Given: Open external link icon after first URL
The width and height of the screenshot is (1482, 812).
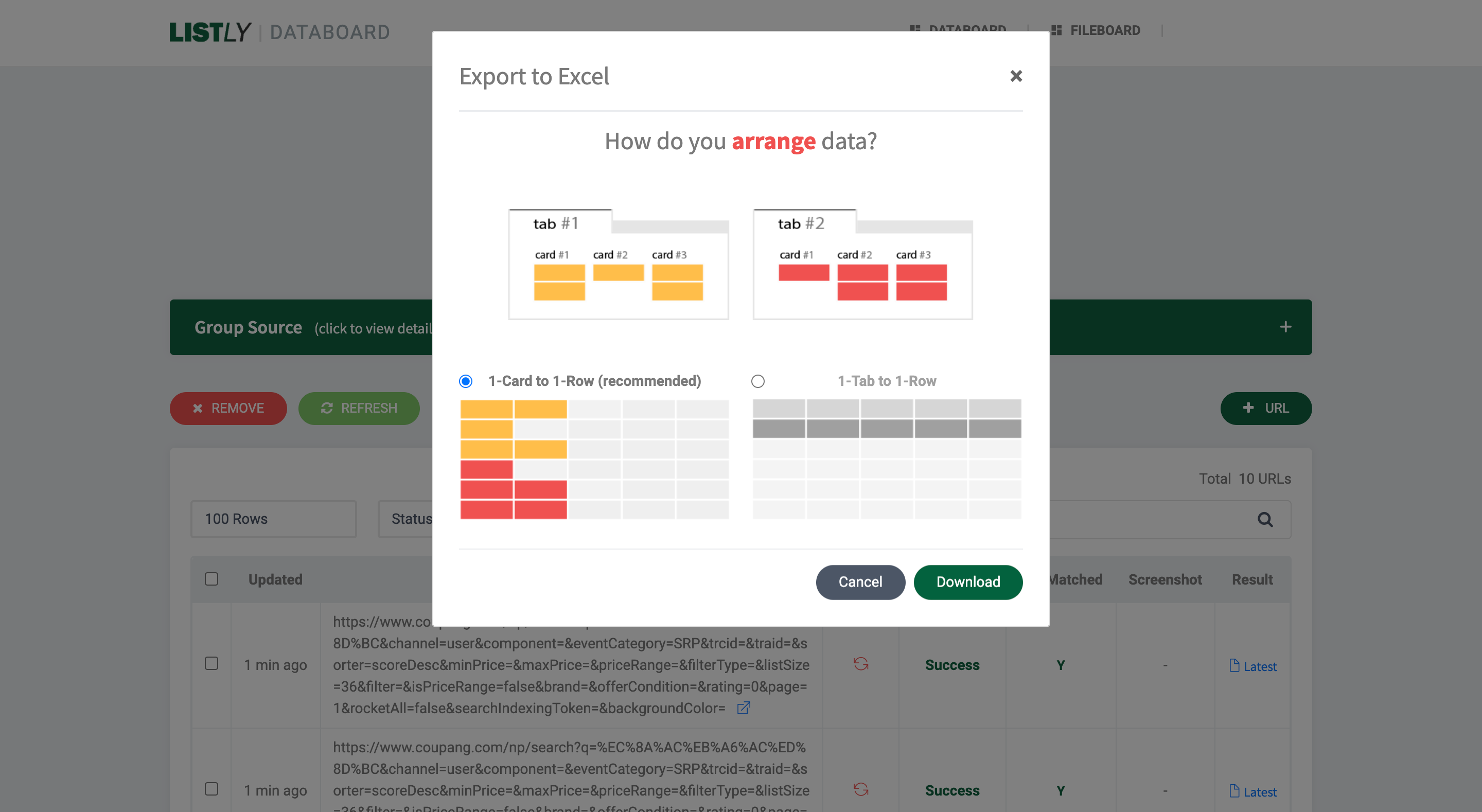Looking at the screenshot, I should coord(743,708).
